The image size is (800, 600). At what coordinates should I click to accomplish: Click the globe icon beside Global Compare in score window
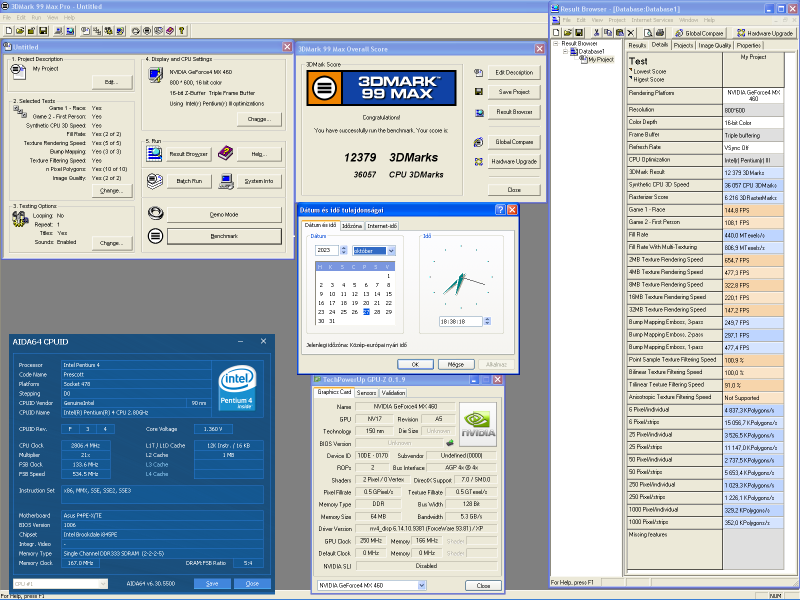click(x=479, y=142)
